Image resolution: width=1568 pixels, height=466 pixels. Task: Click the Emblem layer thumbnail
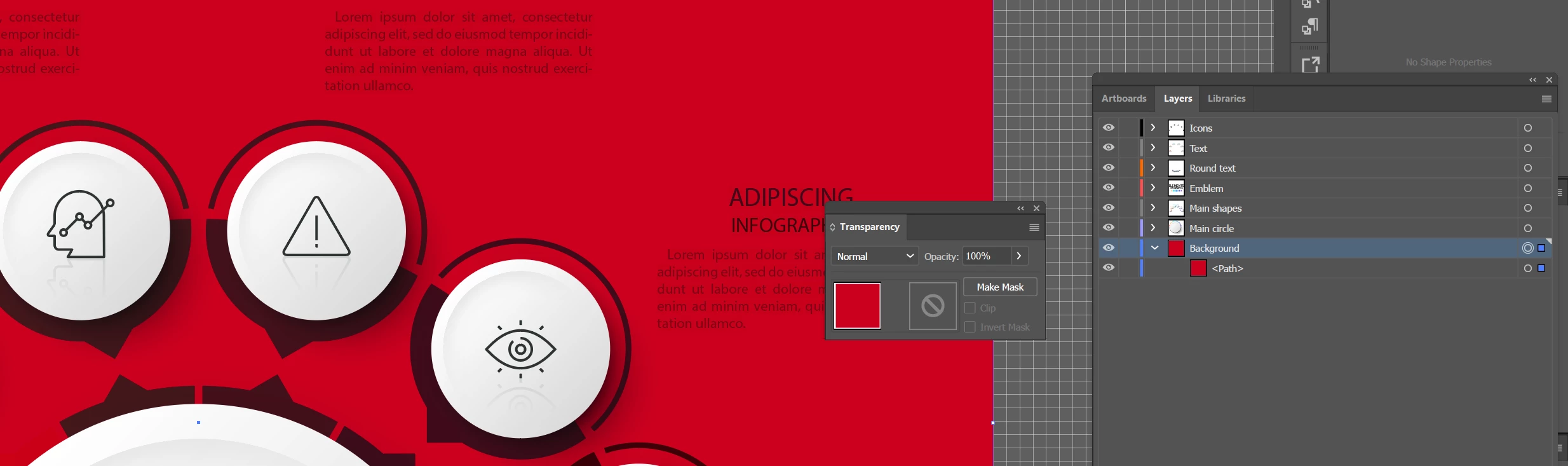[x=1176, y=188]
